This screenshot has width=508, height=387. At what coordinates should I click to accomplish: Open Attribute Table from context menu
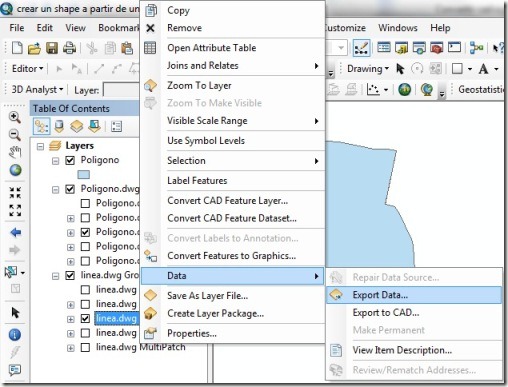232,48
